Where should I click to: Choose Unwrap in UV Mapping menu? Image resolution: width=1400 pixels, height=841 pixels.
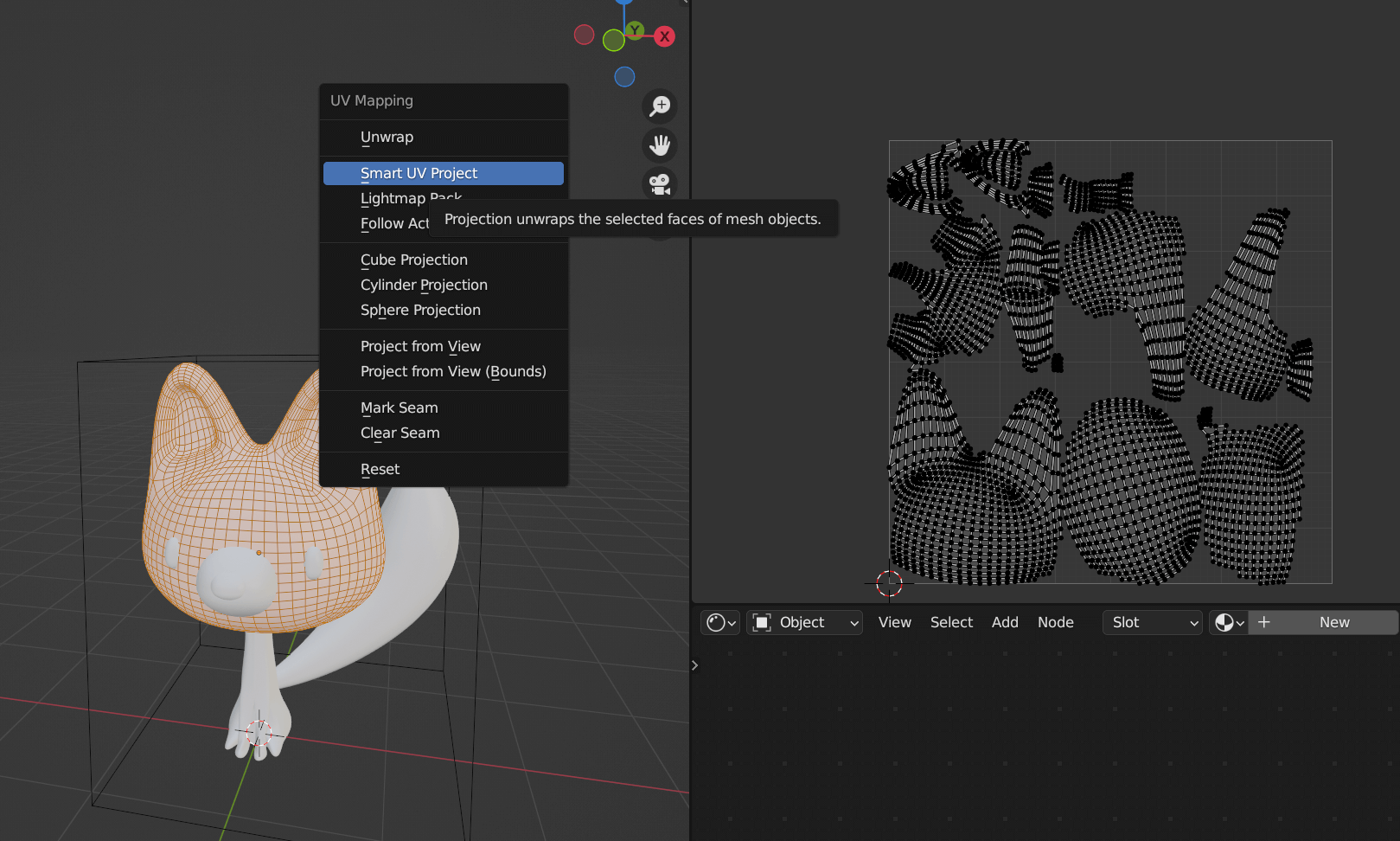pos(444,137)
